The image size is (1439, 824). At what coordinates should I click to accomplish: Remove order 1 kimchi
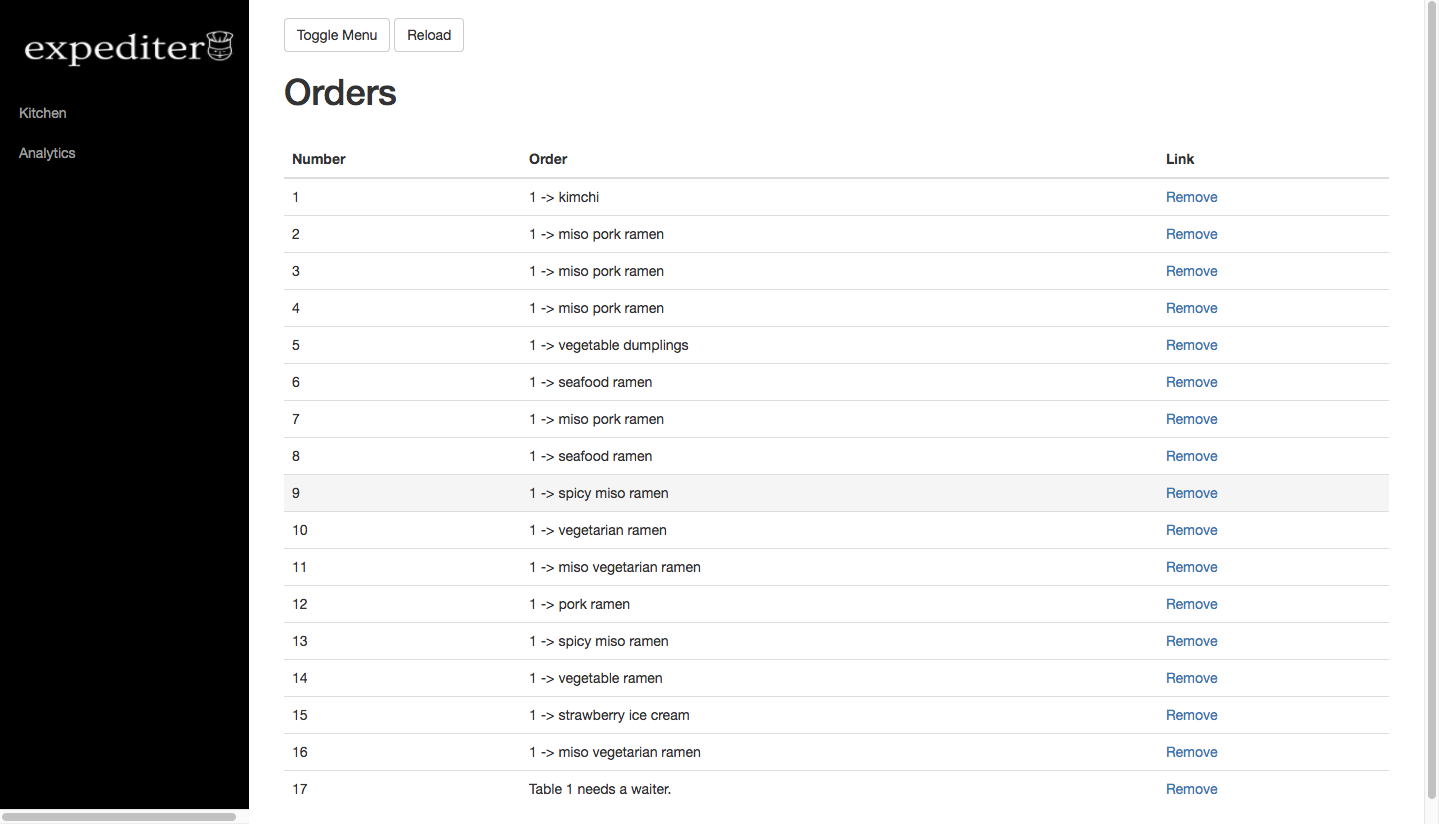pyautogui.click(x=1191, y=197)
